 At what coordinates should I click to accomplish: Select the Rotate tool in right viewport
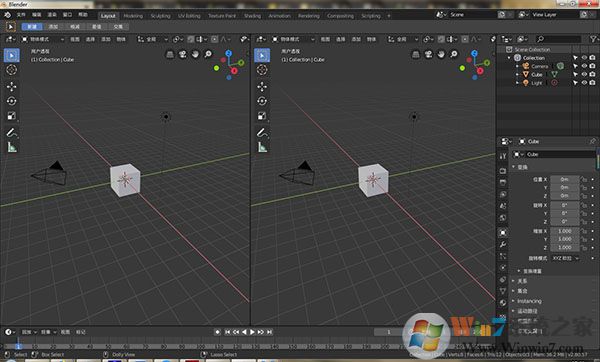point(262,101)
